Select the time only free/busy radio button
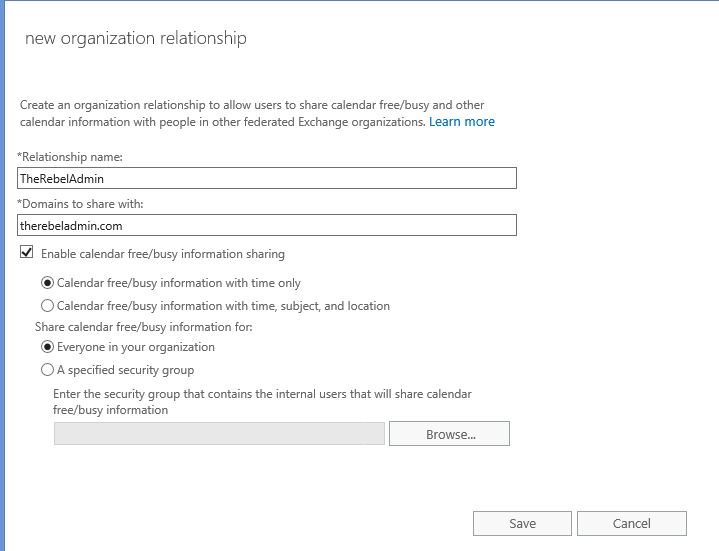The image size is (719, 551). pos(47,283)
